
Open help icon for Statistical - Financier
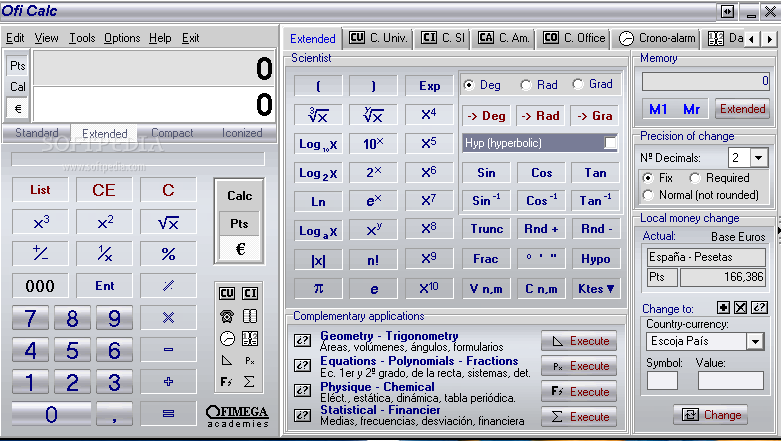click(302, 415)
